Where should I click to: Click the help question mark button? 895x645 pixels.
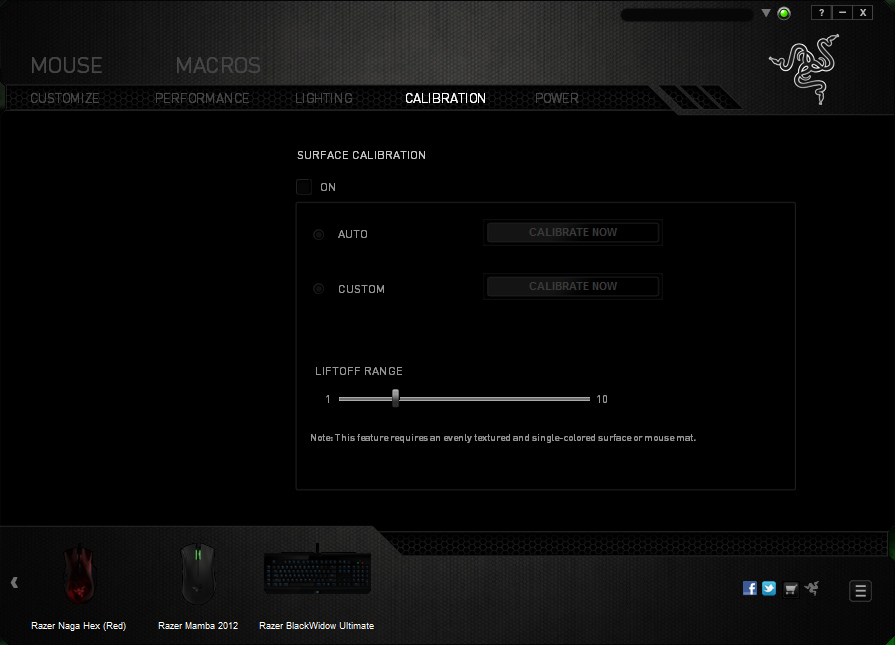click(x=821, y=13)
